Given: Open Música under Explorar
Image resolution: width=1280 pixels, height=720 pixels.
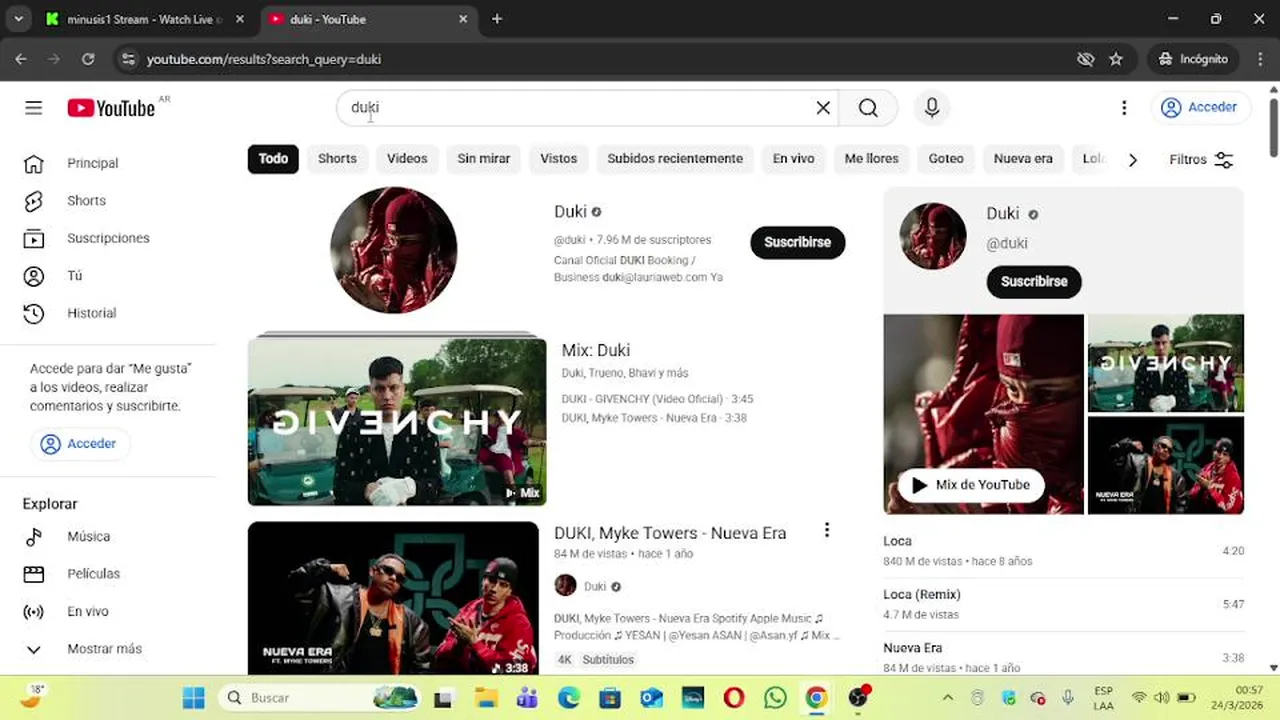Looking at the screenshot, I should point(88,537).
